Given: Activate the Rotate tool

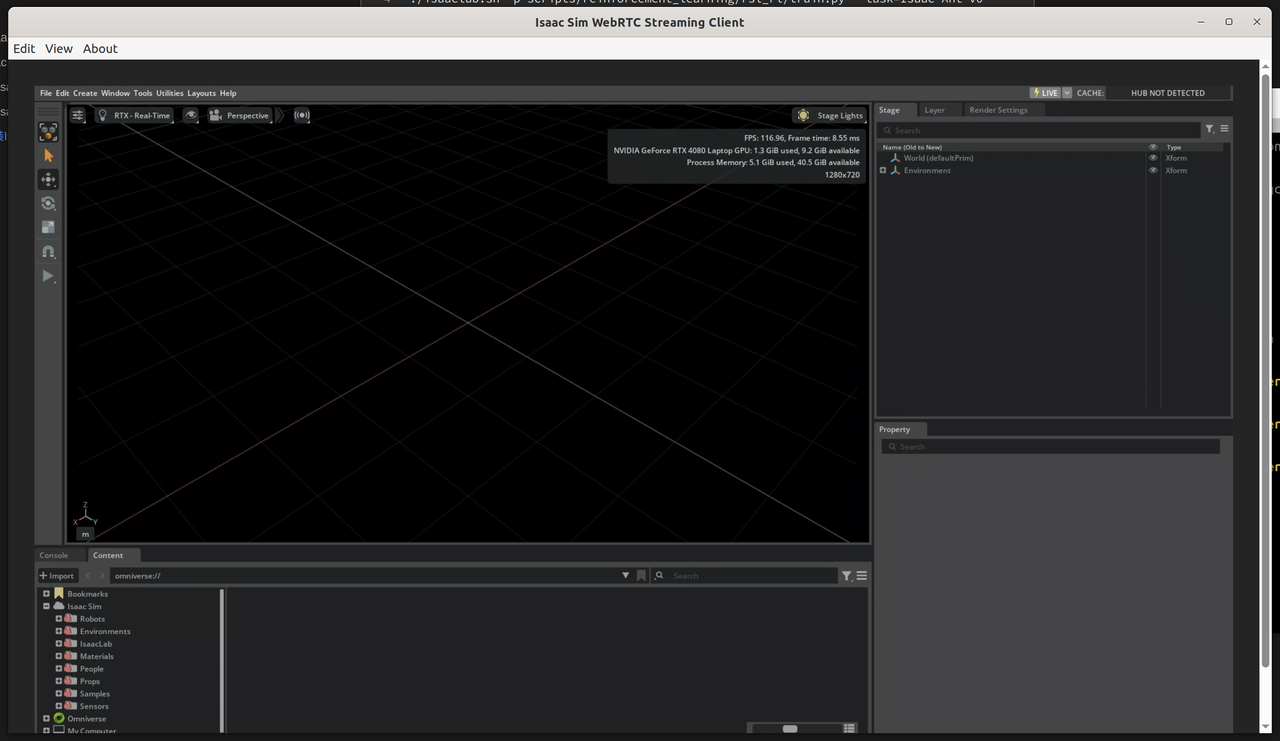Looking at the screenshot, I should [48, 204].
